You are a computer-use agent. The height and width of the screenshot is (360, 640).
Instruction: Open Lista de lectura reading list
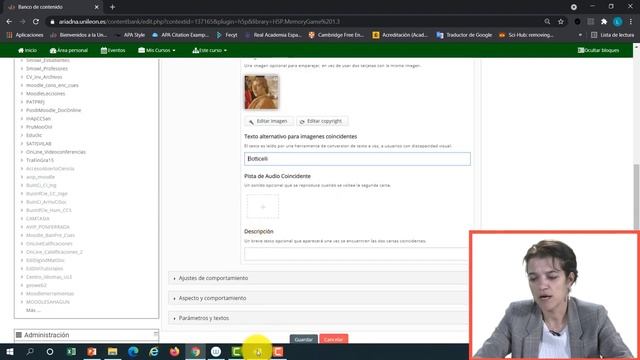(613, 35)
